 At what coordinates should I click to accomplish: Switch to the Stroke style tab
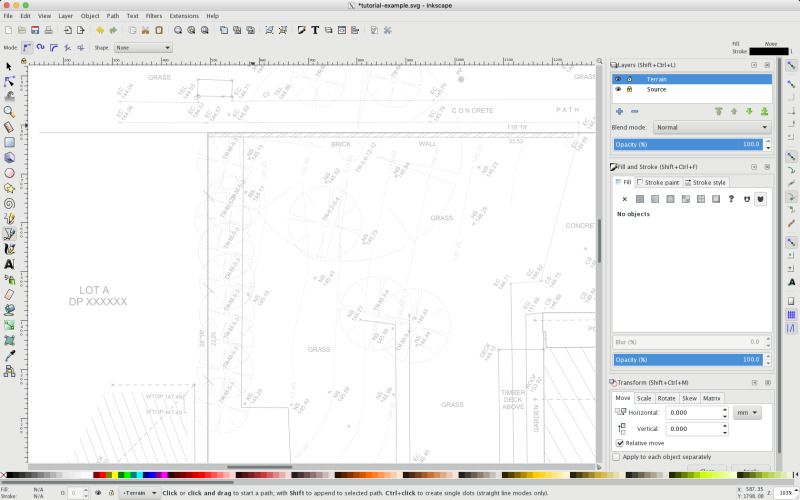click(705, 182)
